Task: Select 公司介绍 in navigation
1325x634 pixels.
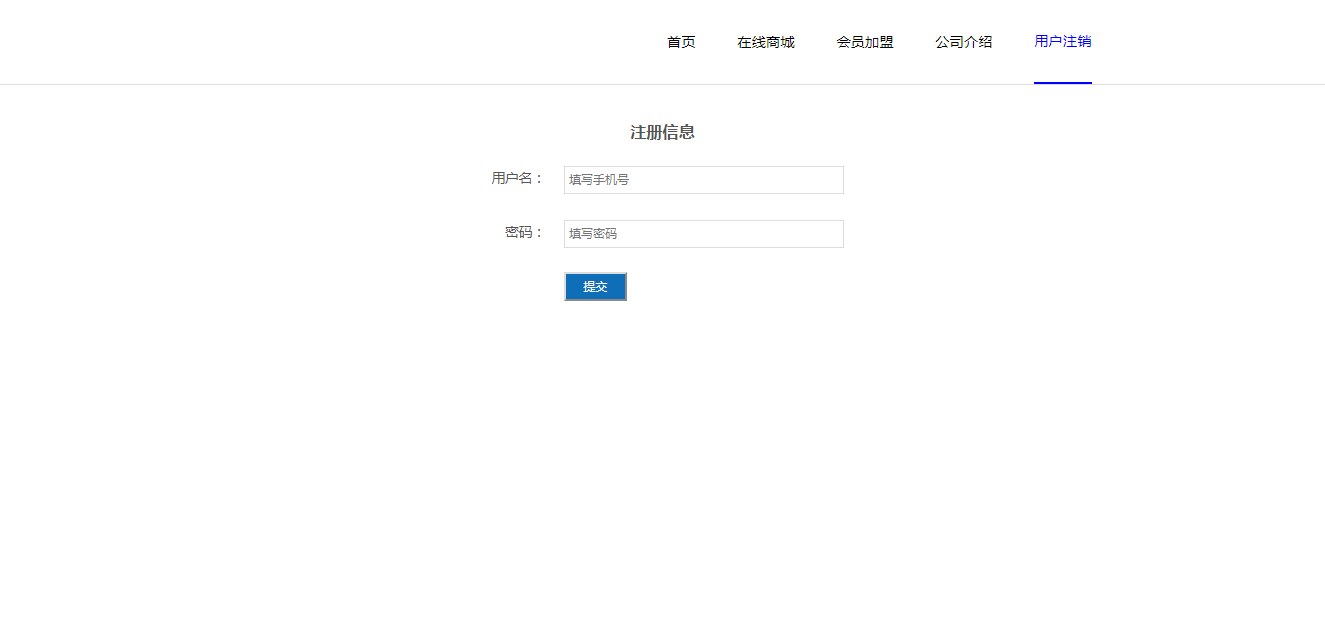Action: pyautogui.click(x=964, y=42)
